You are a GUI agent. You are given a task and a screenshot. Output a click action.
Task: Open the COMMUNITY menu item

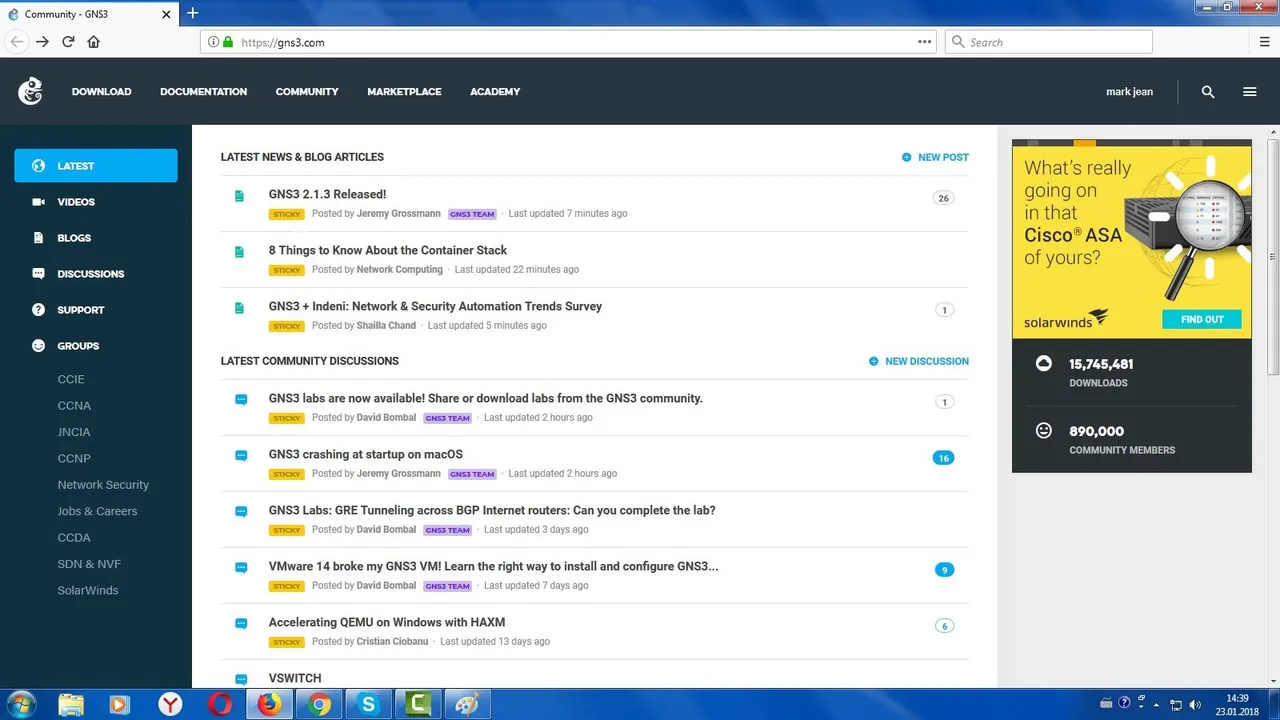tap(307, 92)
